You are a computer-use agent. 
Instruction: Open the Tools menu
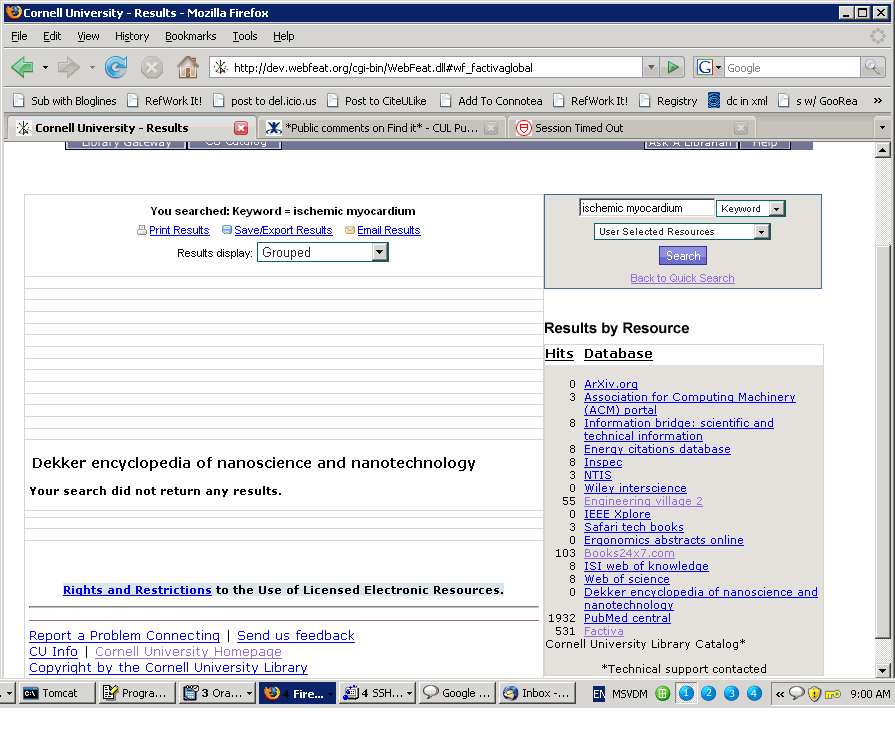point(245,36)
